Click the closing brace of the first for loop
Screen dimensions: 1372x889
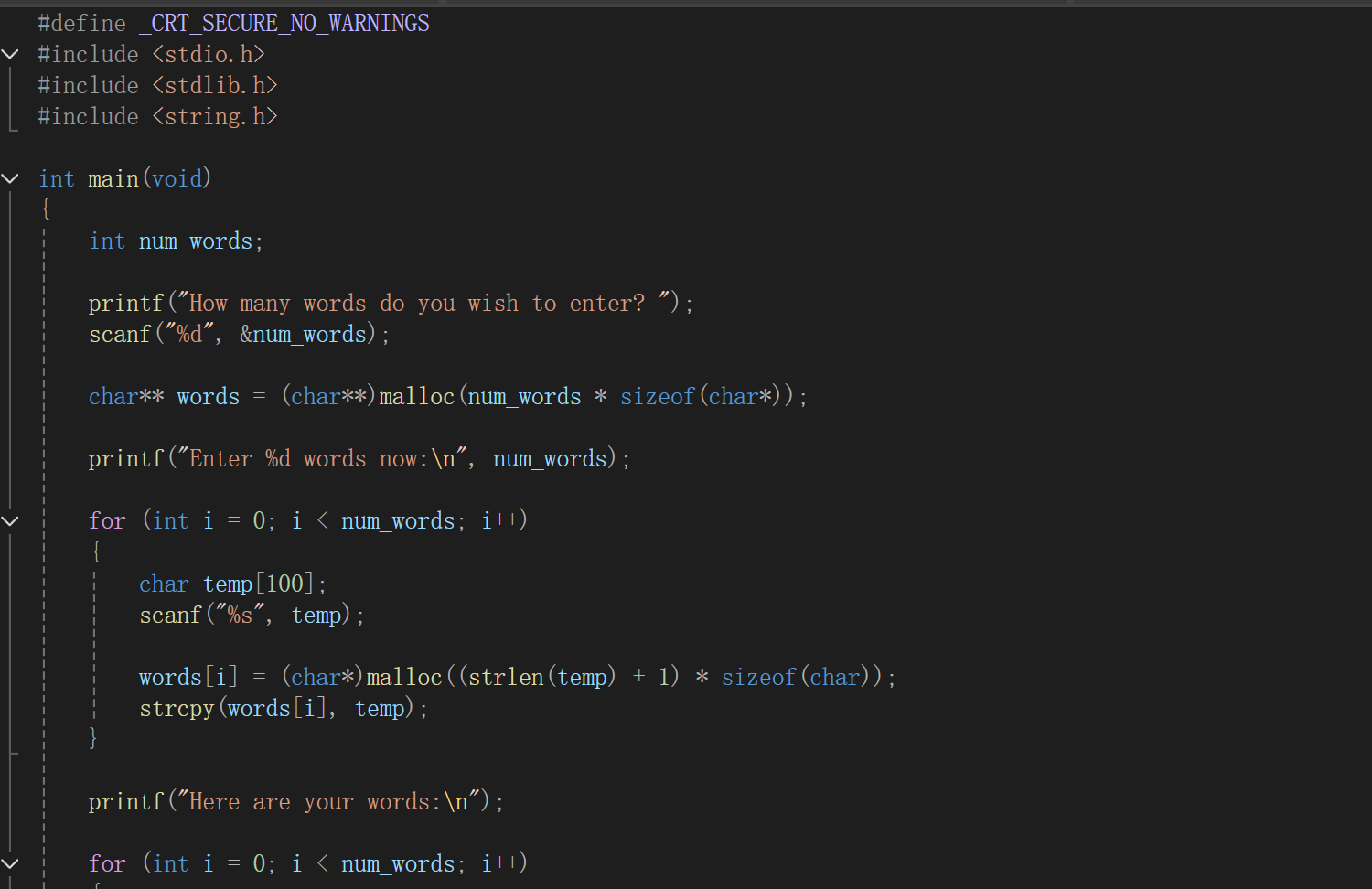(x=93, y=738)
